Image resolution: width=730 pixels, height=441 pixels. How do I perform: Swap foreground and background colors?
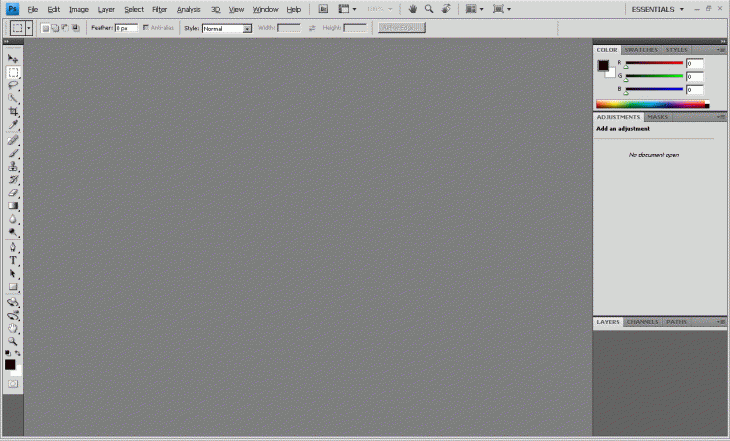point(18,353)
